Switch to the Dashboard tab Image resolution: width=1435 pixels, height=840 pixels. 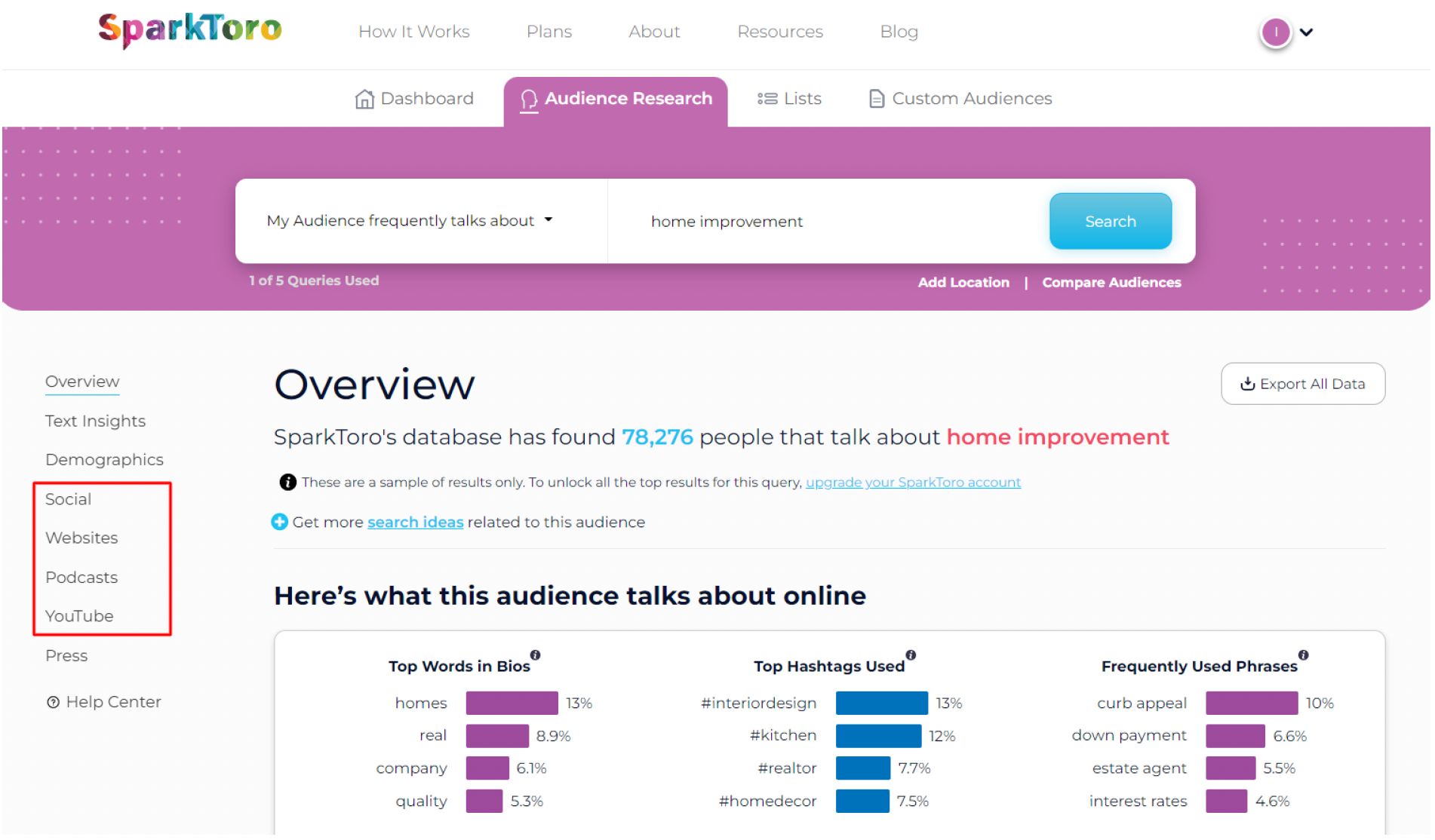point(414,99)
